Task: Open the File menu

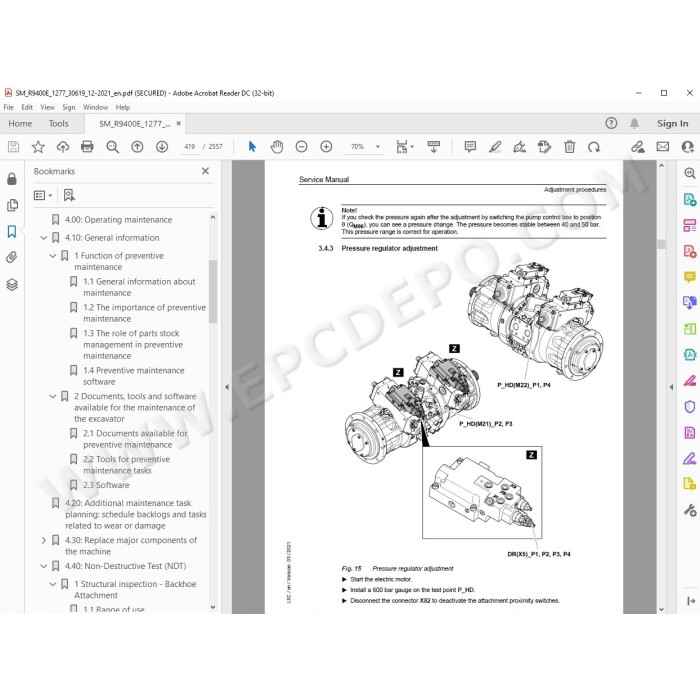Action: tap(8, 107)
